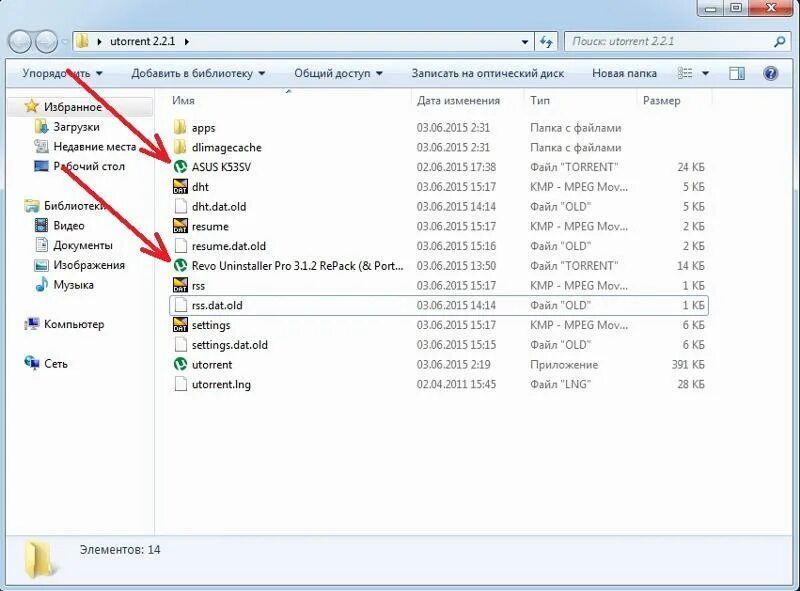Go back with the Back arrow button
Screen dimensions: 800x591
coord(20,42)
